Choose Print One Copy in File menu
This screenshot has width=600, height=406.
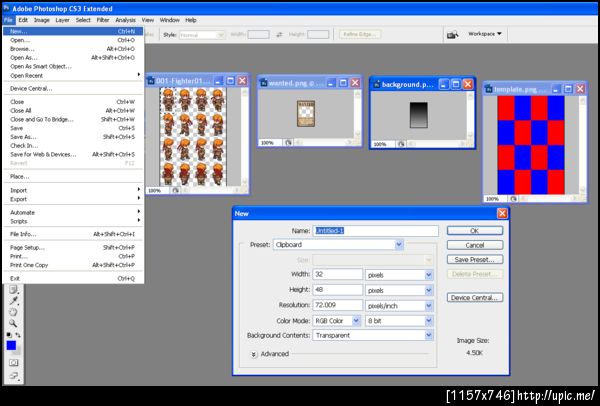tap(73, 265)
